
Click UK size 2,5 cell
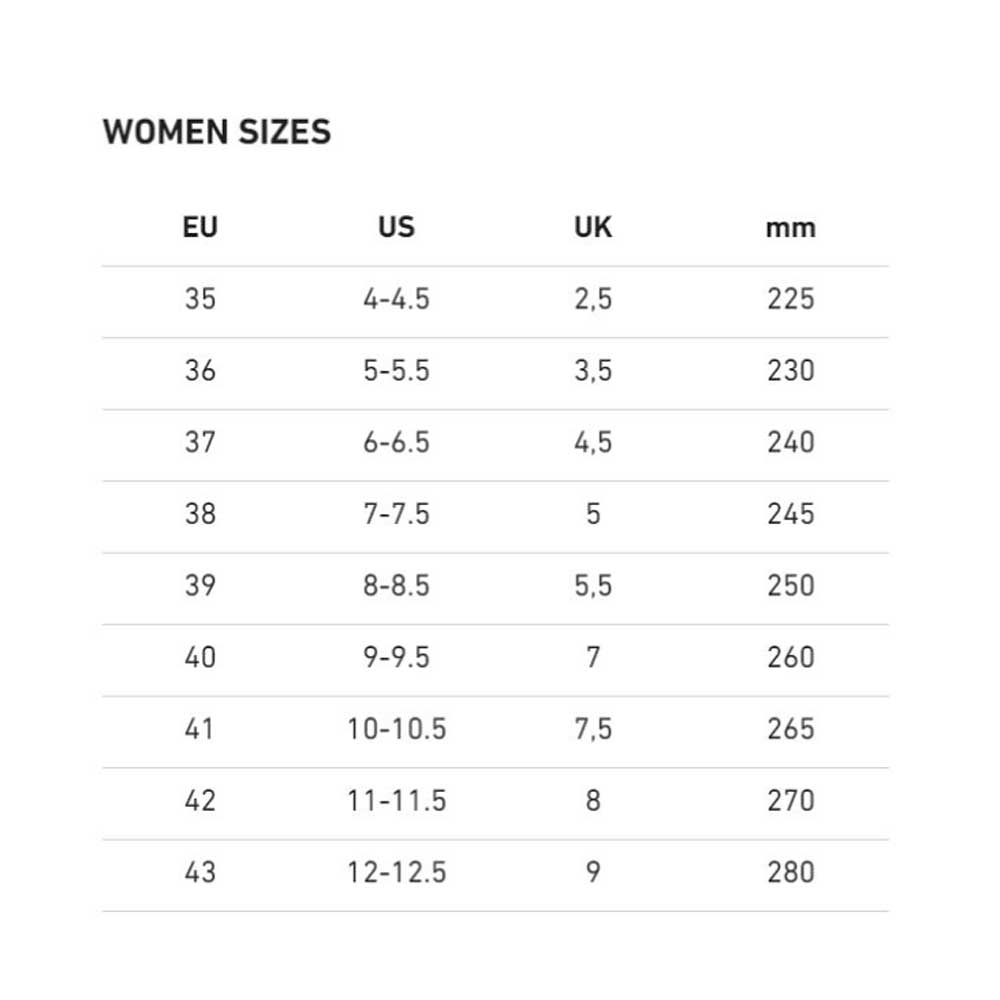tap(593, 298)
